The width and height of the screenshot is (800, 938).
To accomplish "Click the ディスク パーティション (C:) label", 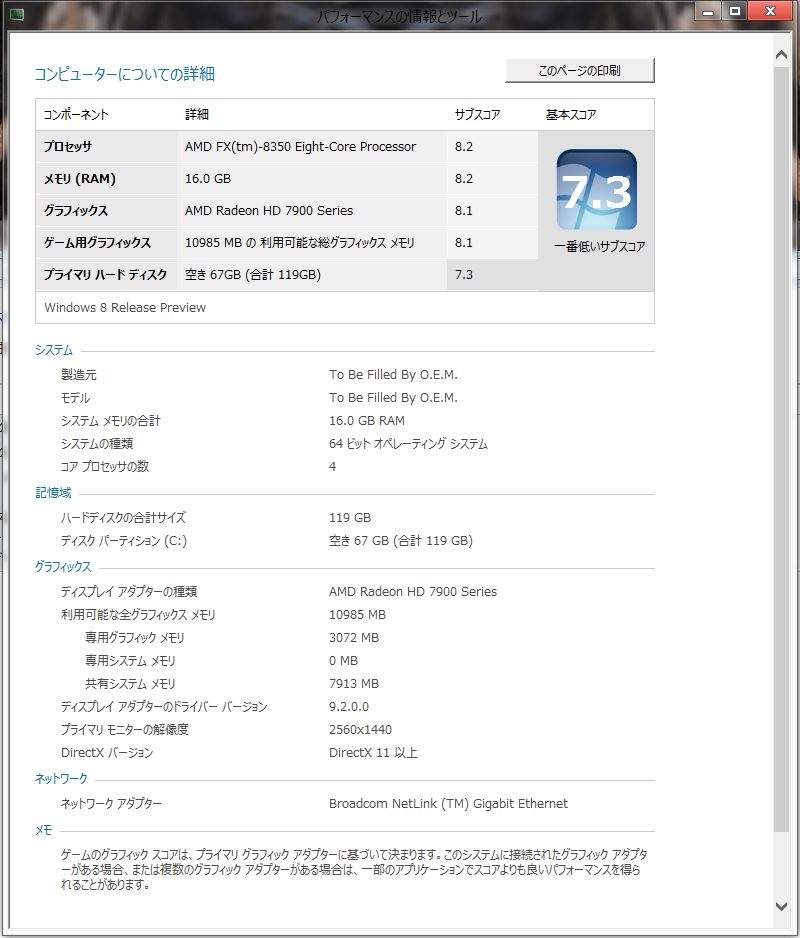I will 124,541.
